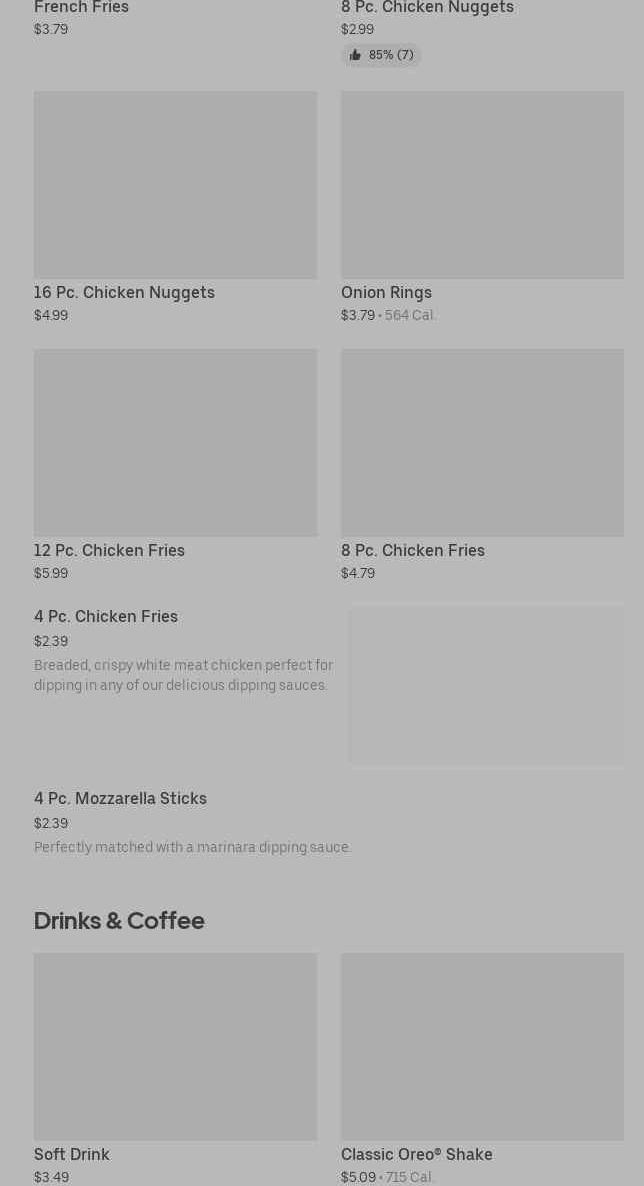Image resolution: width=644 pixels, height=1186 pixels.
Task: Click the Mozzarella Sticks marinara description
Action: [193, 848]
